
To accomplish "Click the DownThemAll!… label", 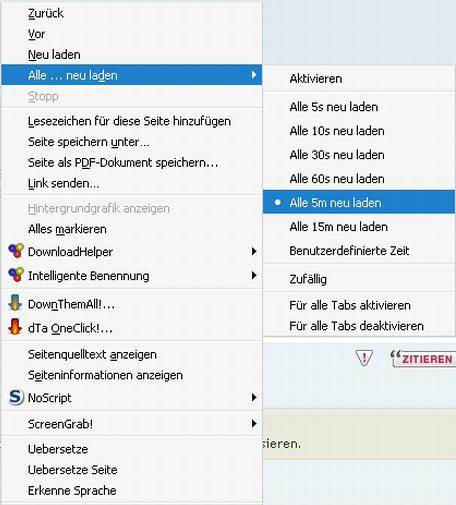I will click(71, 304).
